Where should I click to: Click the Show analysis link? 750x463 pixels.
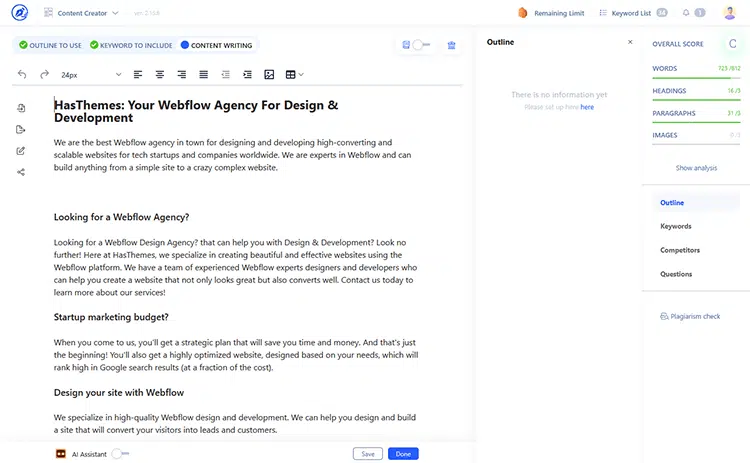pos(696,168)
